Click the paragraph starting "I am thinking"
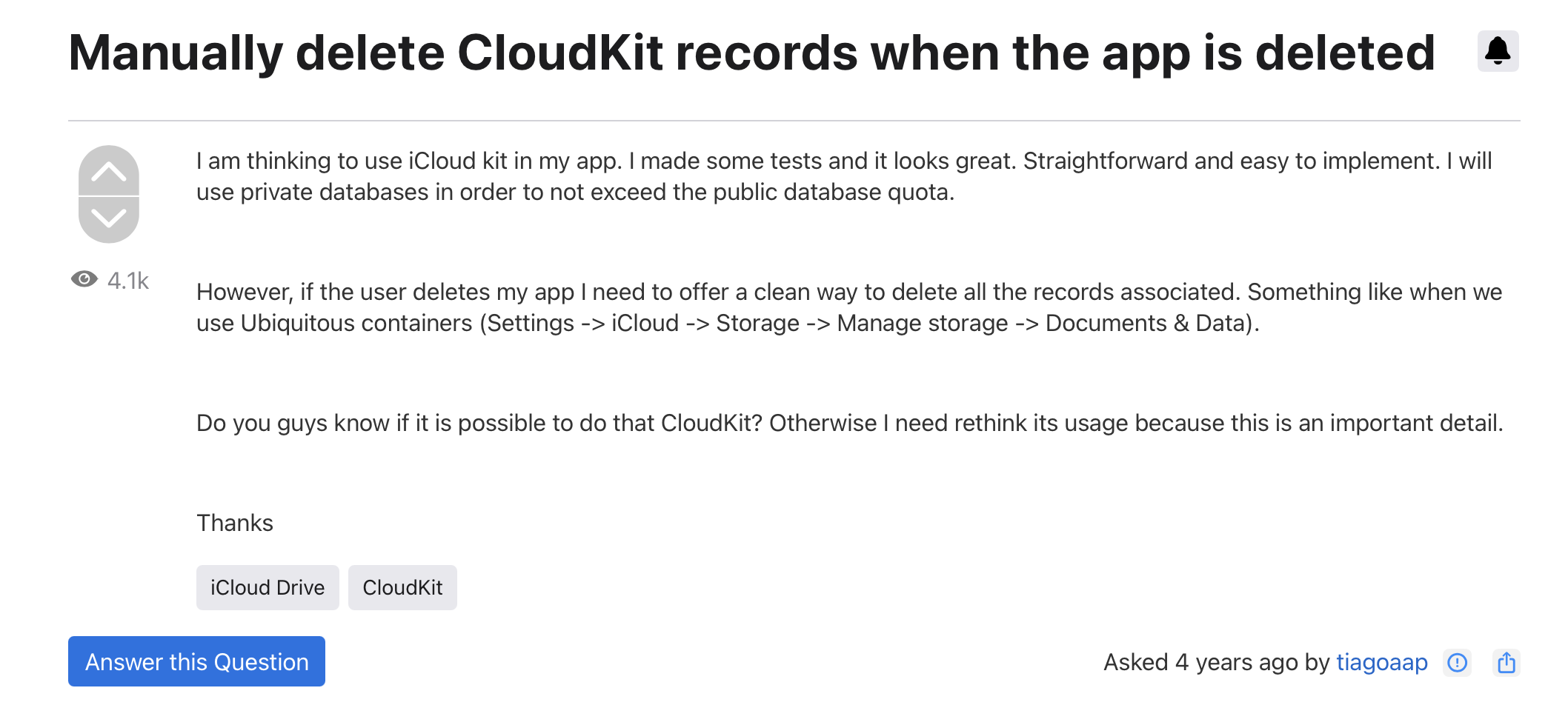This screenshot has width=1568, height=705. (843, 176)
